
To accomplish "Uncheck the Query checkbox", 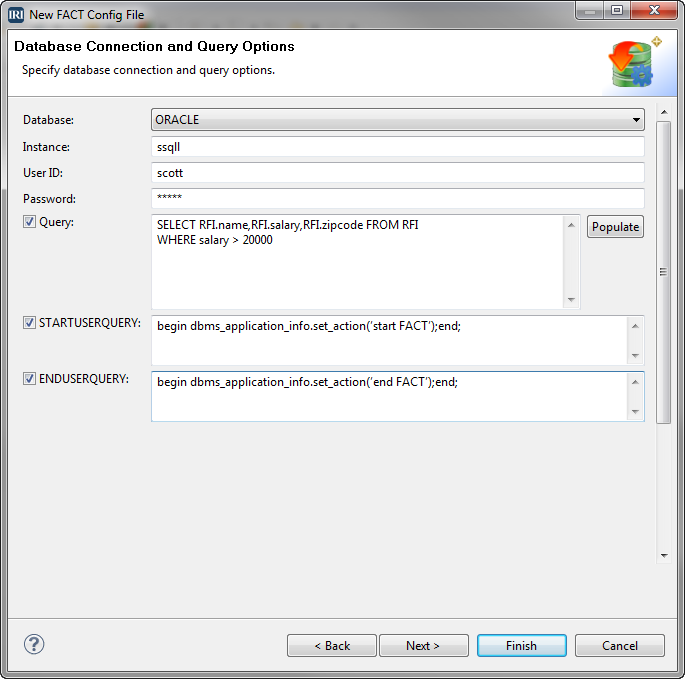I will [29, 222].
